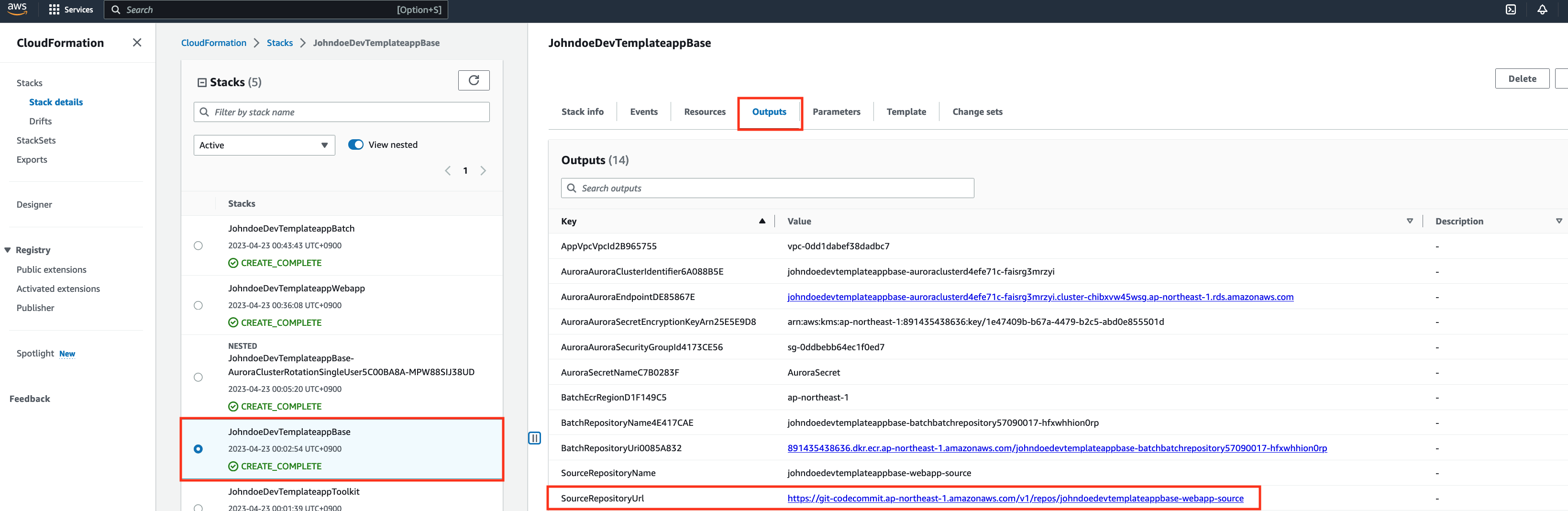
Task: Switch to Stack info tab
Action: pos(583,112)
